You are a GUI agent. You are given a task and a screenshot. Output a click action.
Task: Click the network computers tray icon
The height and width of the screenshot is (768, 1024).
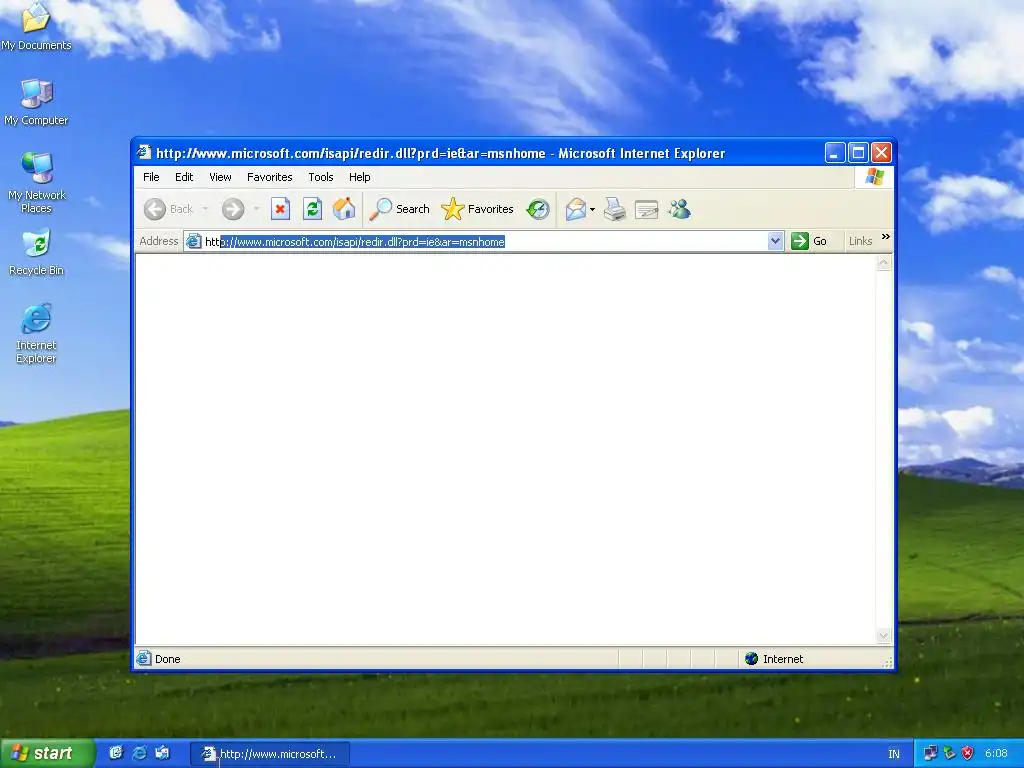[x=931, y=753]
